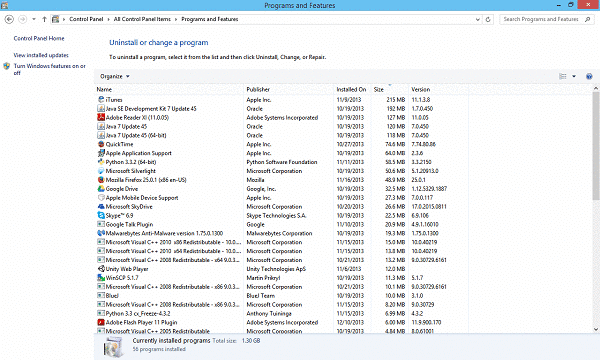Screen dimensions: 600x360
Task: Go up one level with up arrow
Action: click(44, 19)
